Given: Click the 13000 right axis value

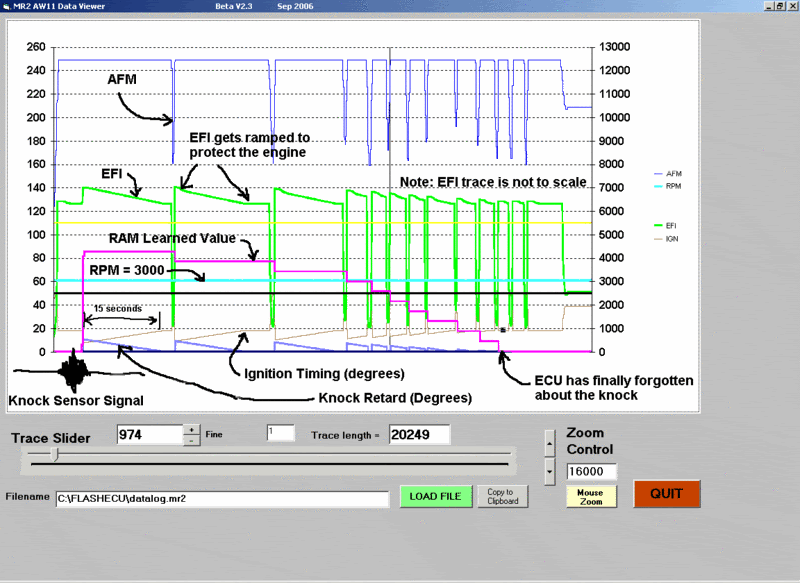Looking at the screenshot, I should coord(614,47).
